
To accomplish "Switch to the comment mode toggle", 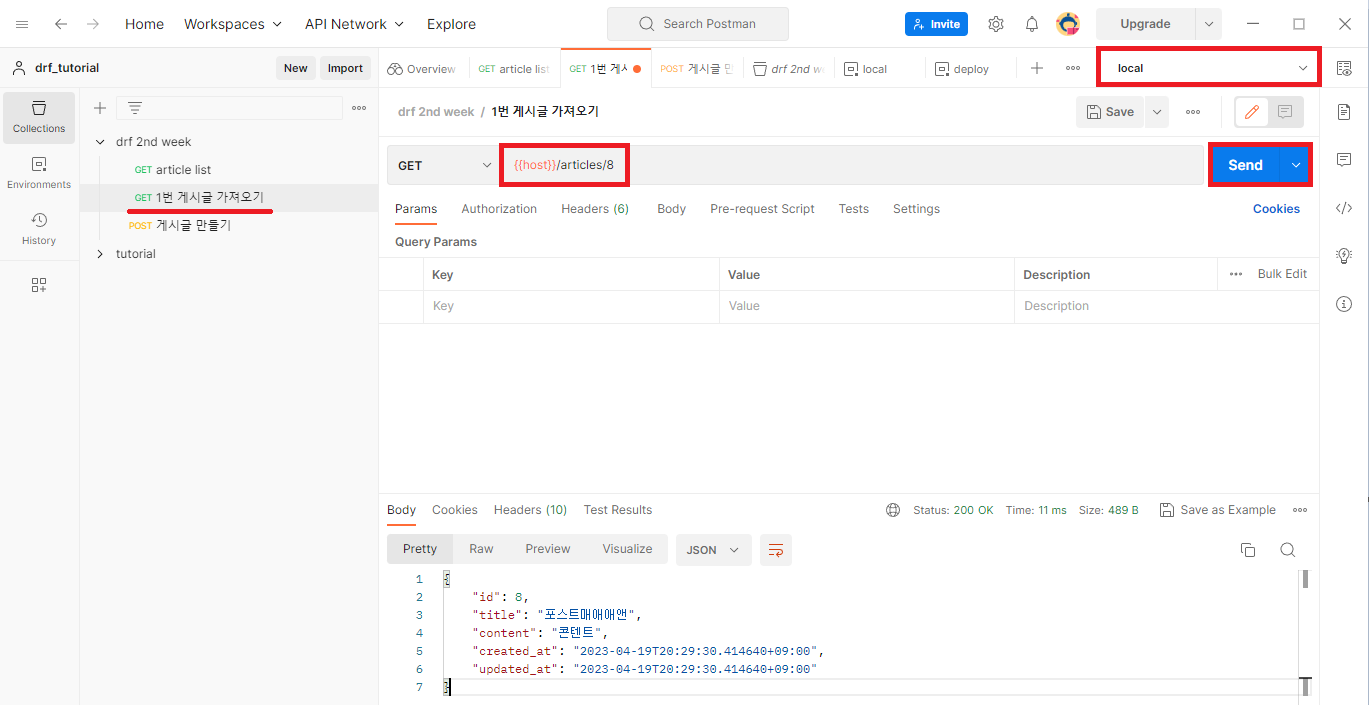I will [1285, 112].
